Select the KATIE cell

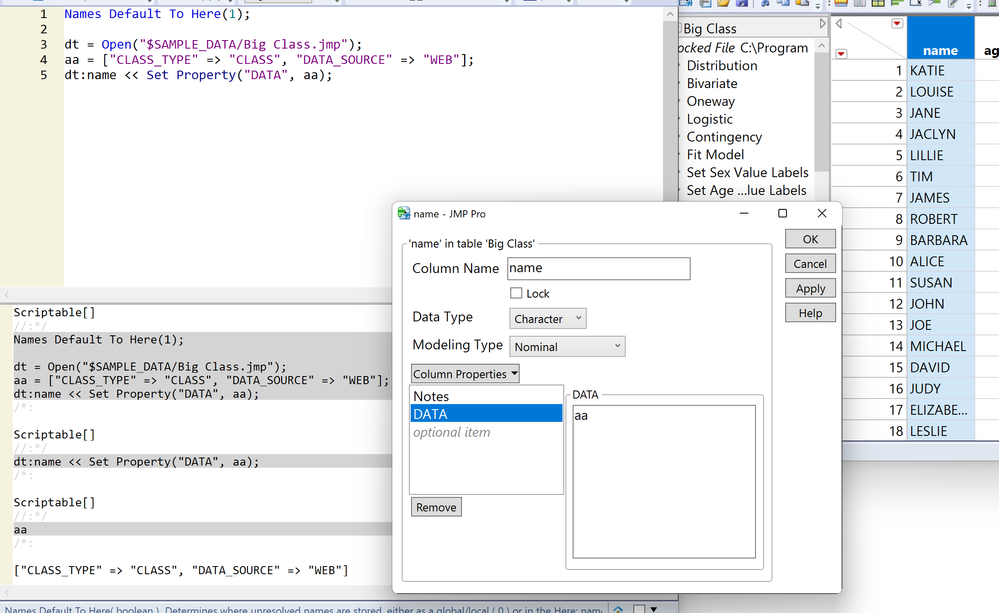pyautogui.click(x=941, y=71)
